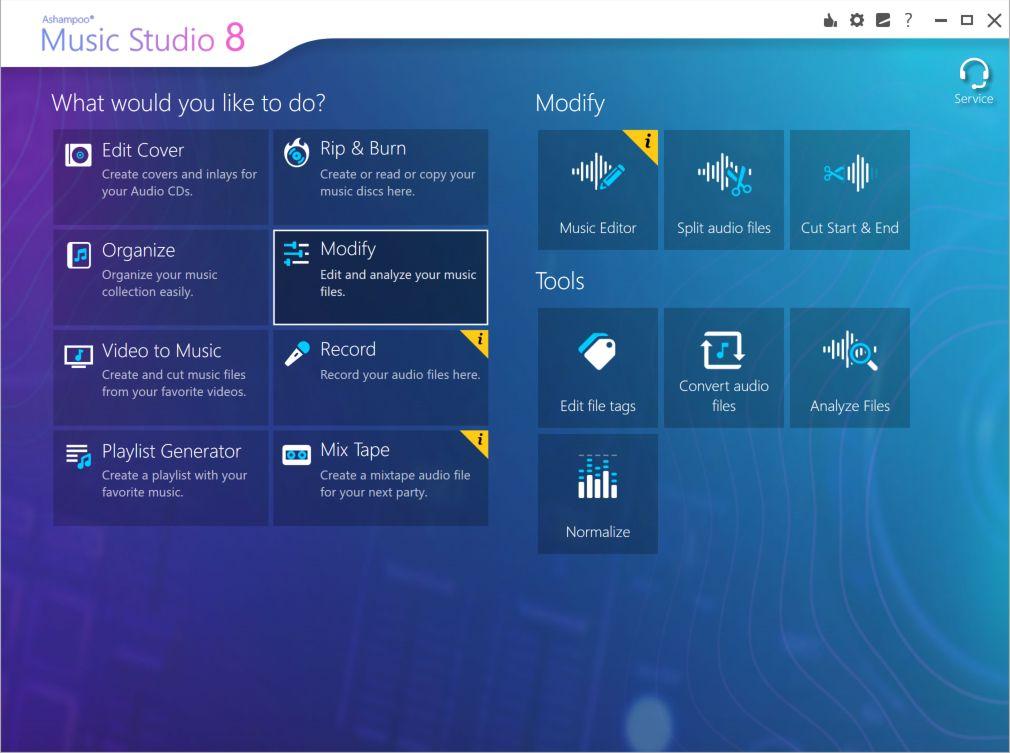Select the Rip & Burn title
This screenshot has width=1010, height=753.
(x=363, y=148)
